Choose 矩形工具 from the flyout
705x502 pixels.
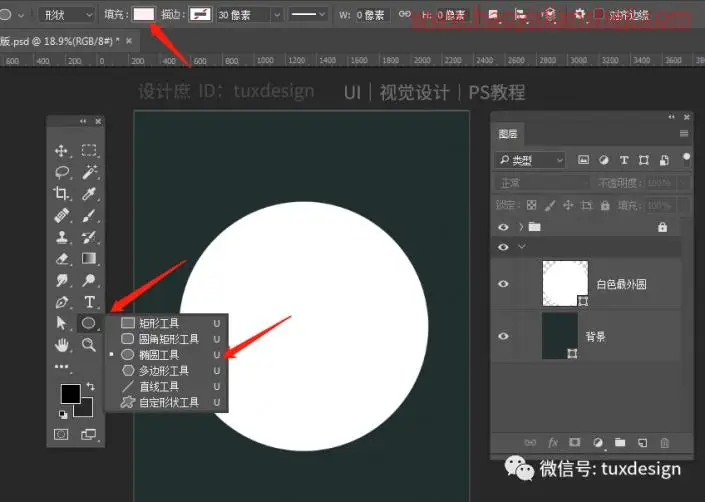pos(166,323)
